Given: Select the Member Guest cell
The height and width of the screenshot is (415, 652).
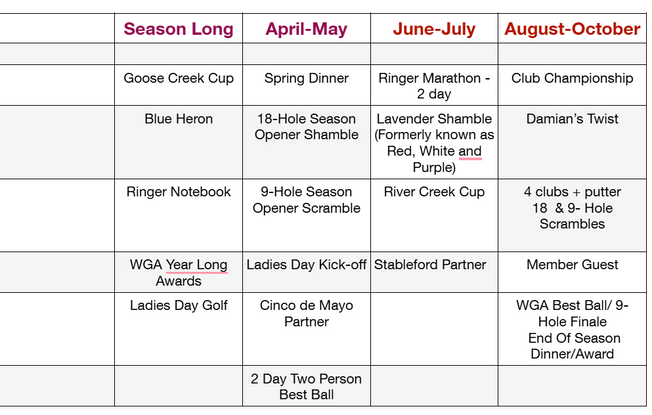Looking at the screenshot, I should click(572, 265).
